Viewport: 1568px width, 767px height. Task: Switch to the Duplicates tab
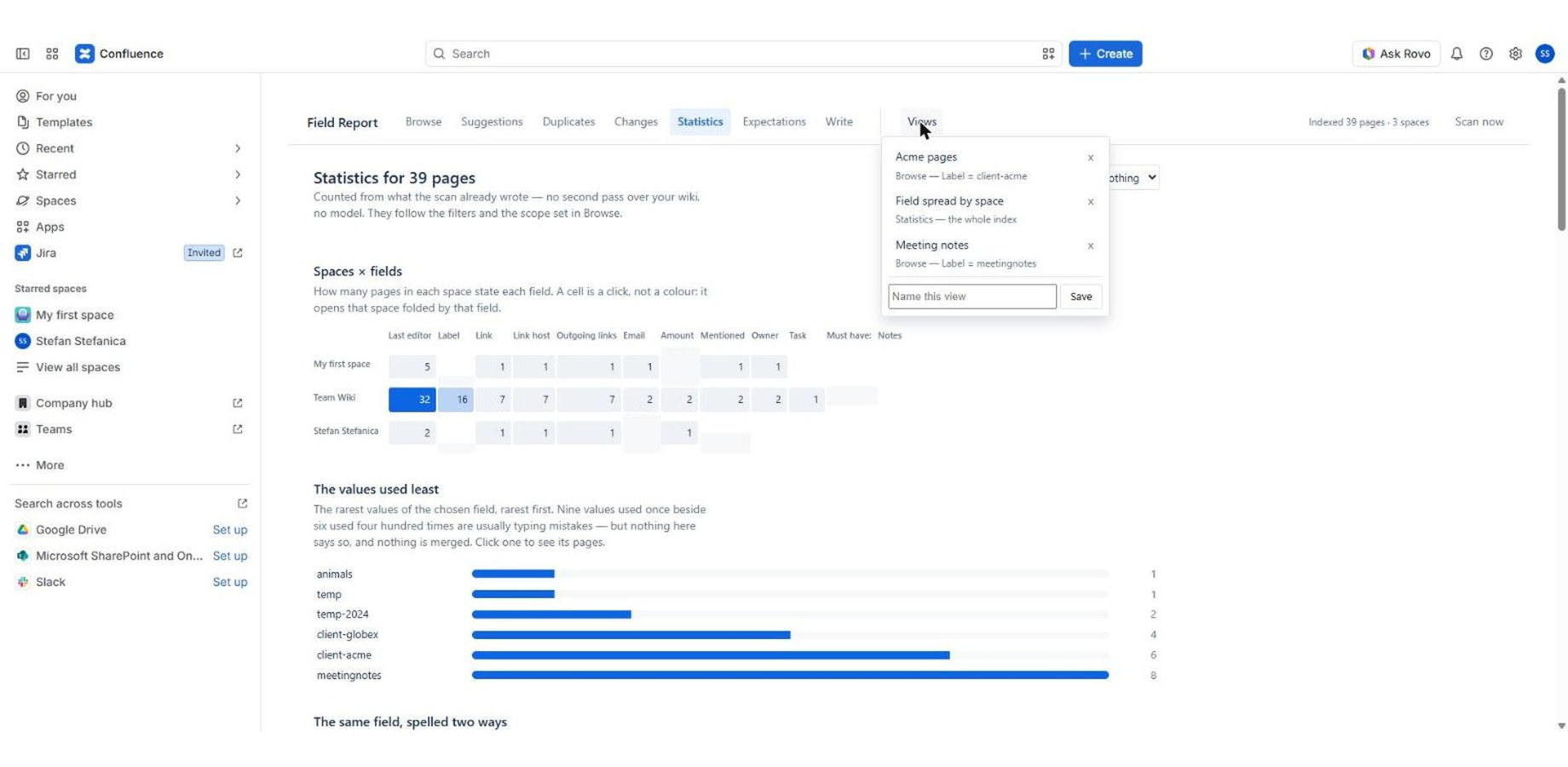[568, 122]
